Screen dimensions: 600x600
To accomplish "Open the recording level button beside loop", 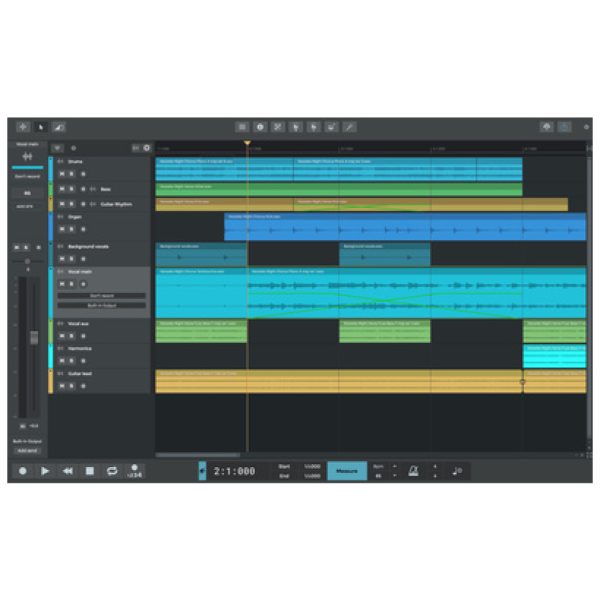I will tap(134, 471).
